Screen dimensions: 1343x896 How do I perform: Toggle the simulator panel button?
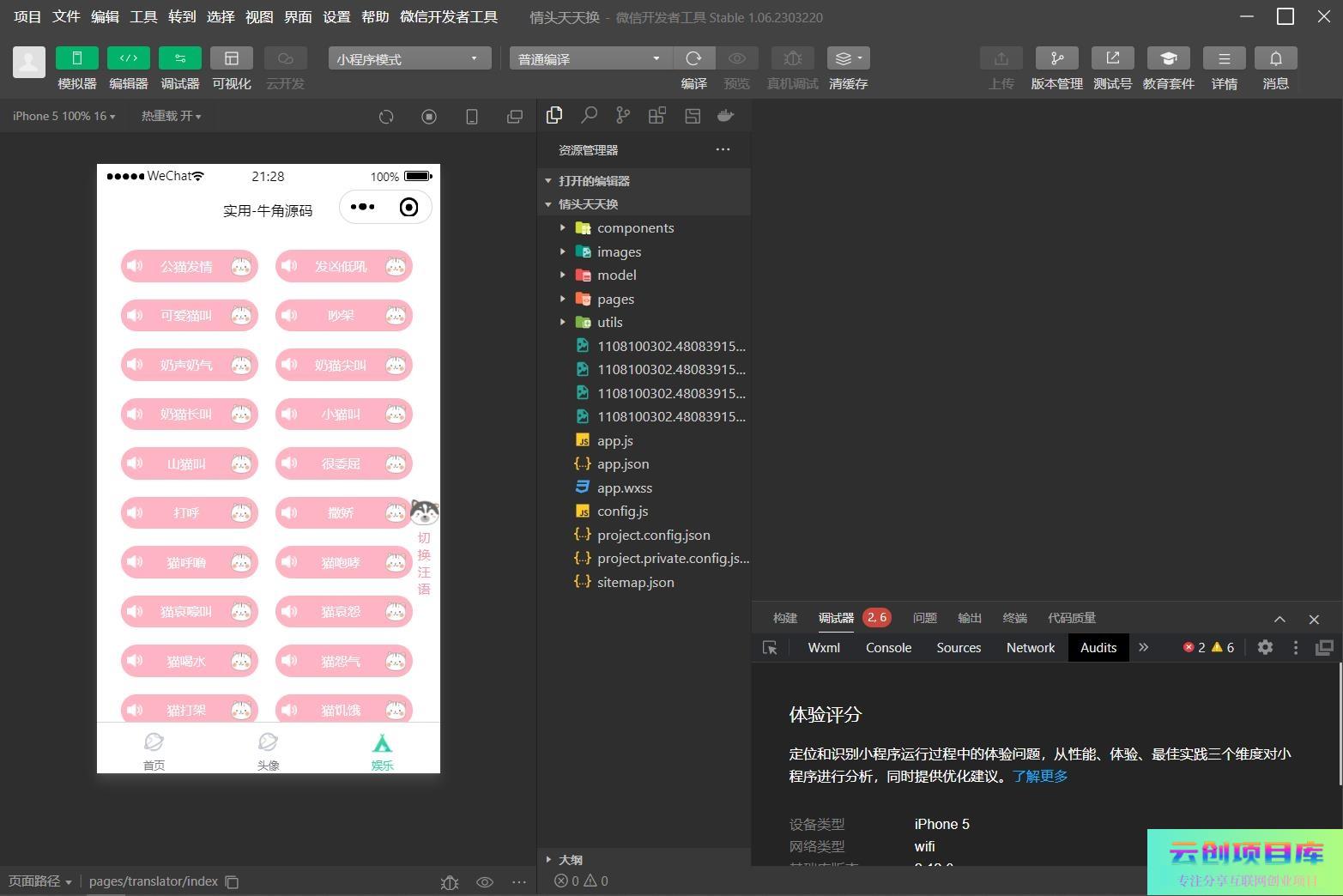point(76,58)
